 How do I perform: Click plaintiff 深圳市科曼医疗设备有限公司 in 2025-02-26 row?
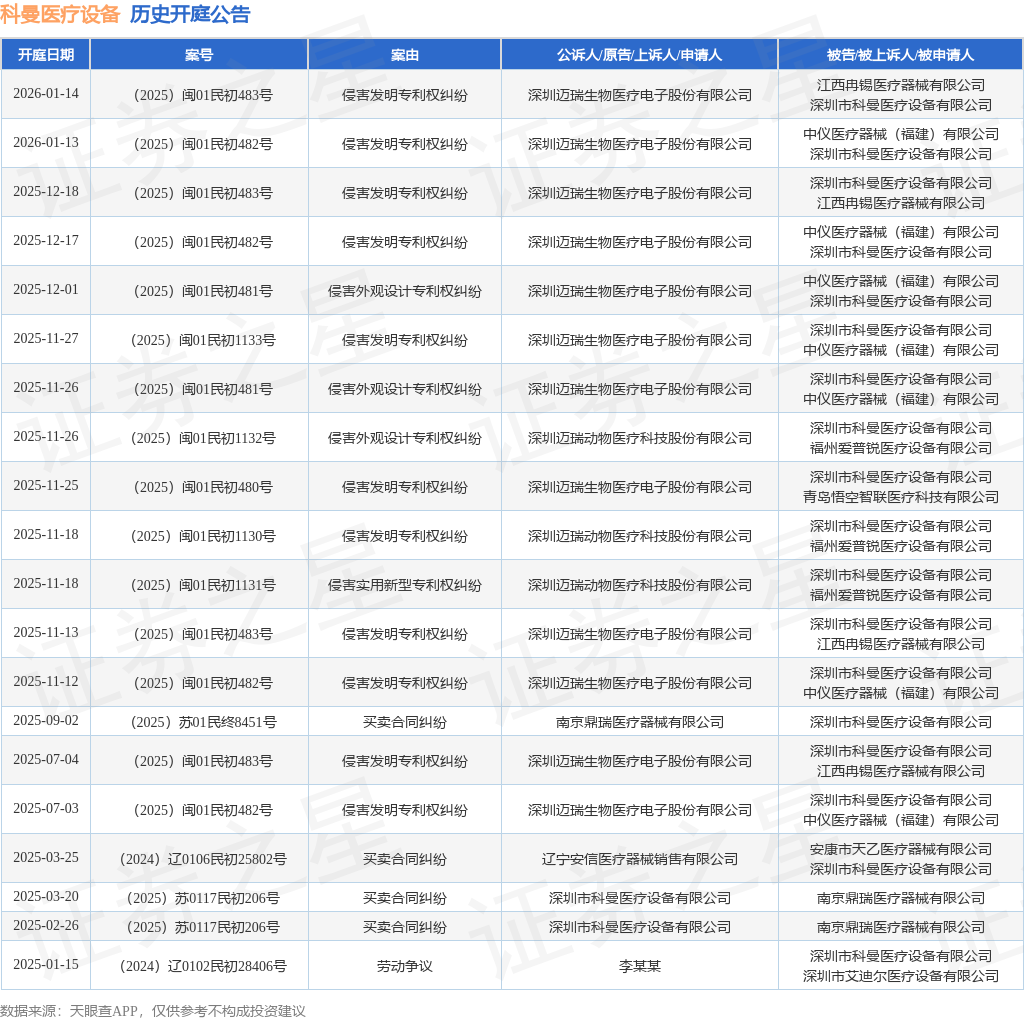pyautogui.click(x=639, y=927)
